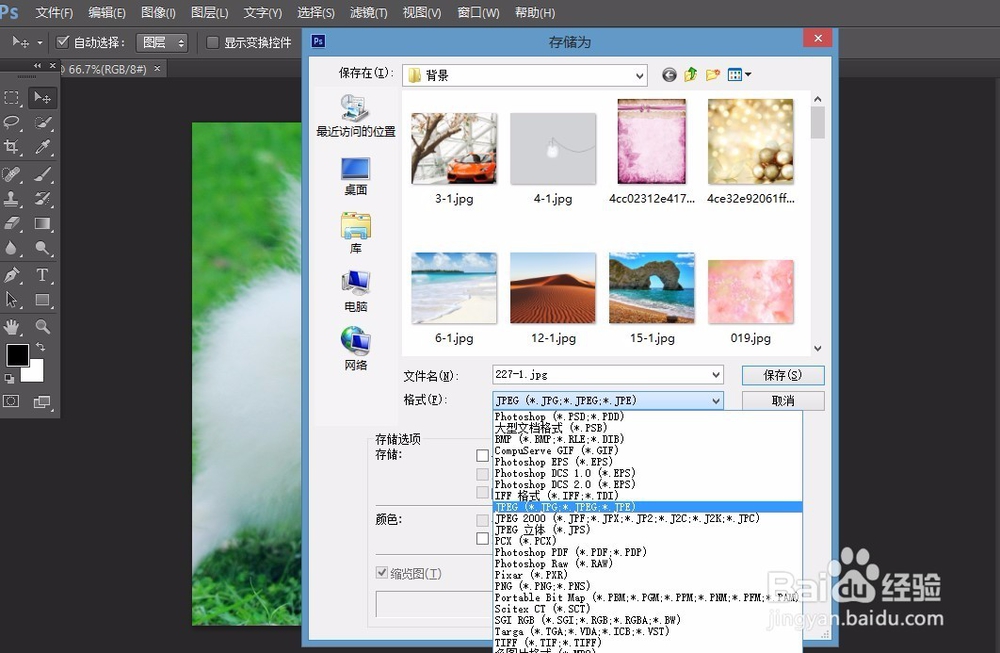The image size is (1000, 653).
Task: Toggle Quick Mask mode
Action: click(11, 401)
